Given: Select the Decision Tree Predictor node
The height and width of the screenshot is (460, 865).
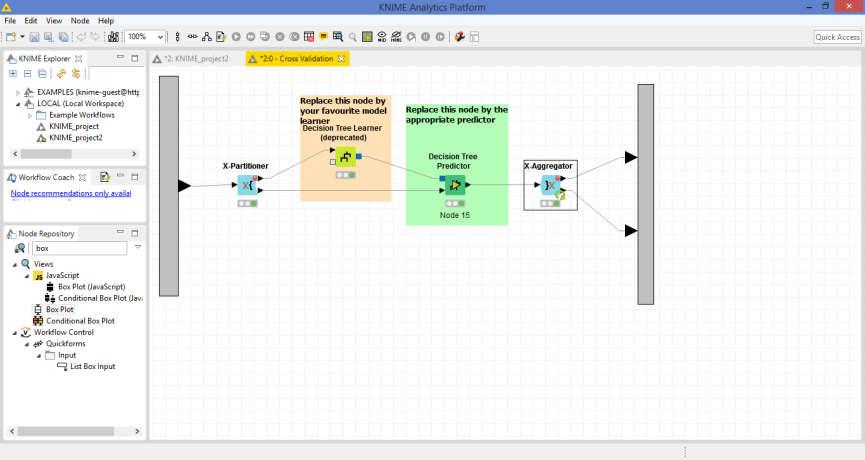Looking at the screenshot, I should coord(455,185).
